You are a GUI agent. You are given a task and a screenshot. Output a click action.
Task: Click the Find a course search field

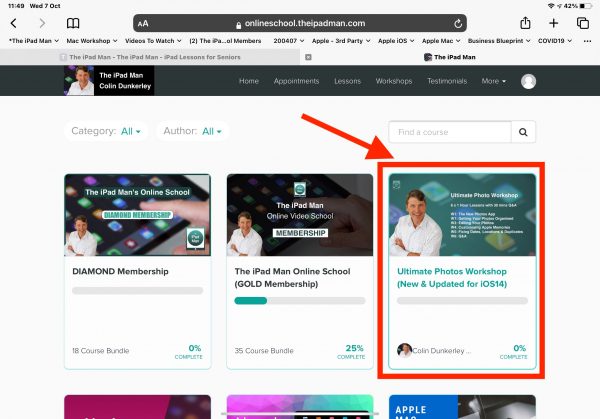pyautogui.click(x=450, y=132)
